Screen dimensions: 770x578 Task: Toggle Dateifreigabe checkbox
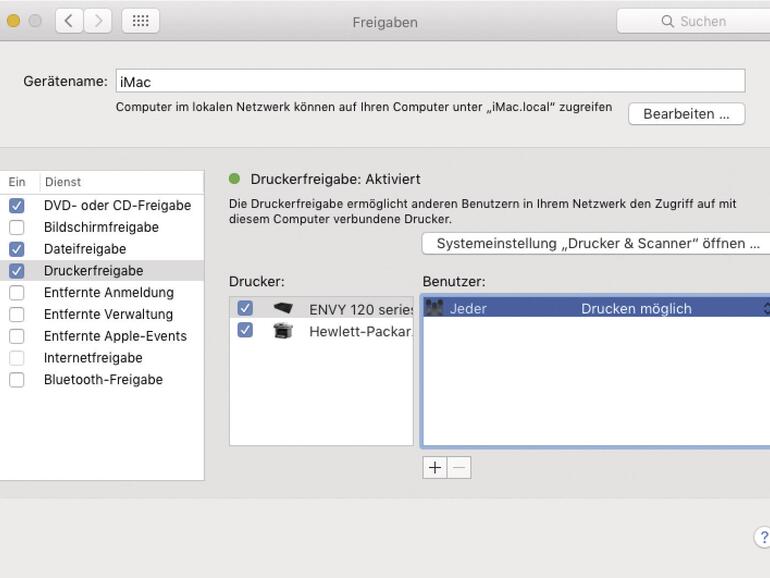point(17,249)
